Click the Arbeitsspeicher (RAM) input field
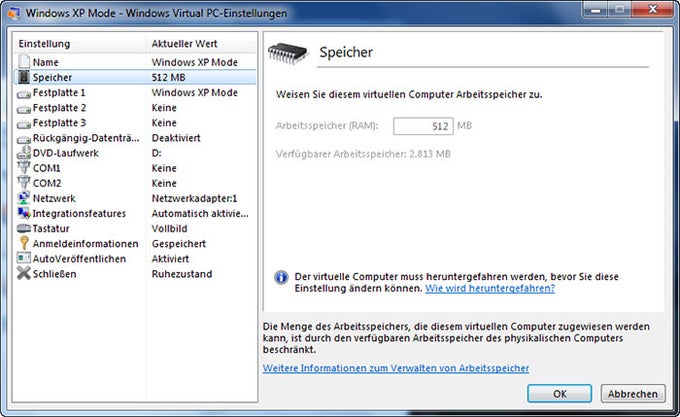Viewport: 680px width, 417px height. click(x=423, y=126)
